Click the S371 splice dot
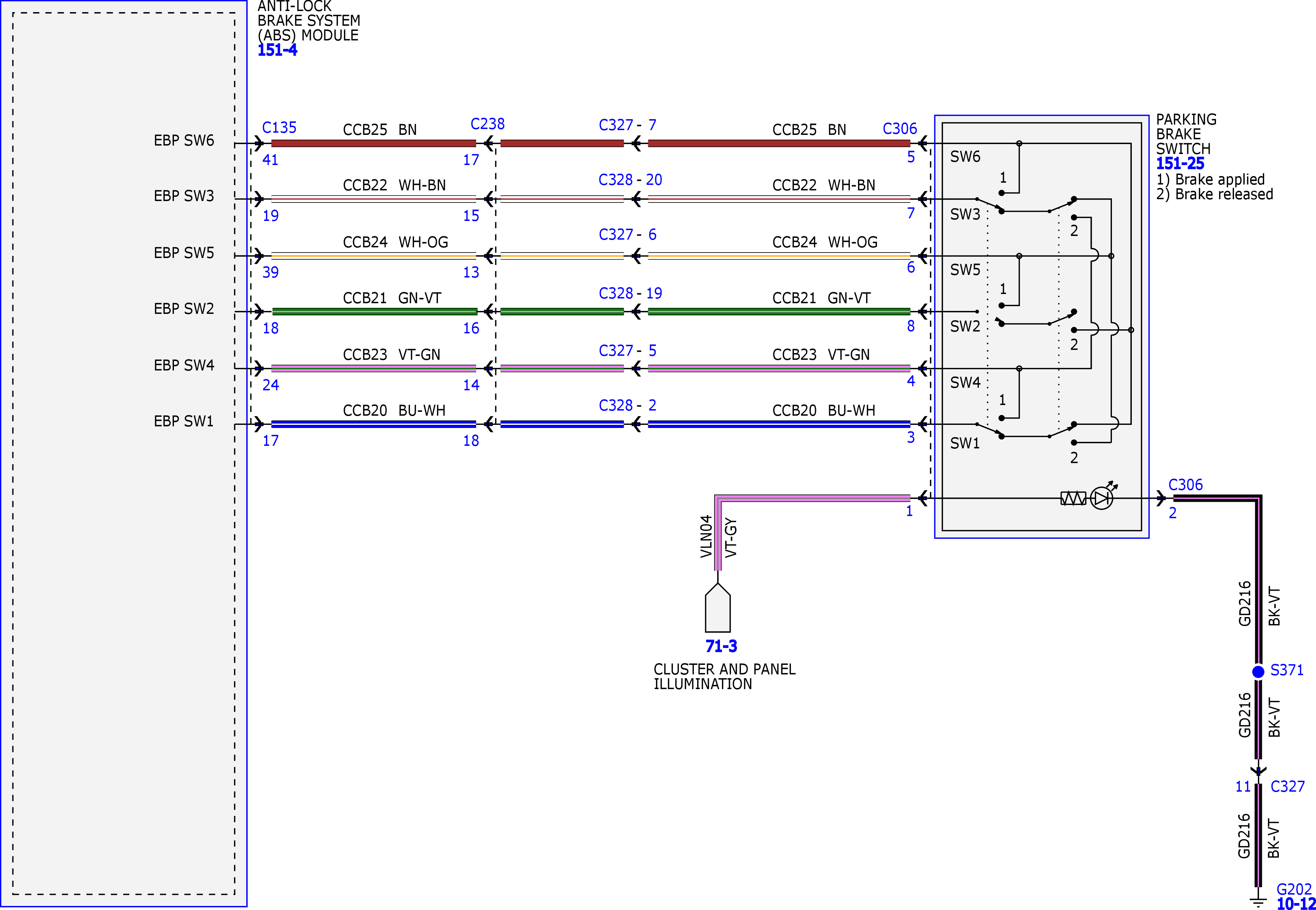The image size is (1316, 910). (1258, 672)
